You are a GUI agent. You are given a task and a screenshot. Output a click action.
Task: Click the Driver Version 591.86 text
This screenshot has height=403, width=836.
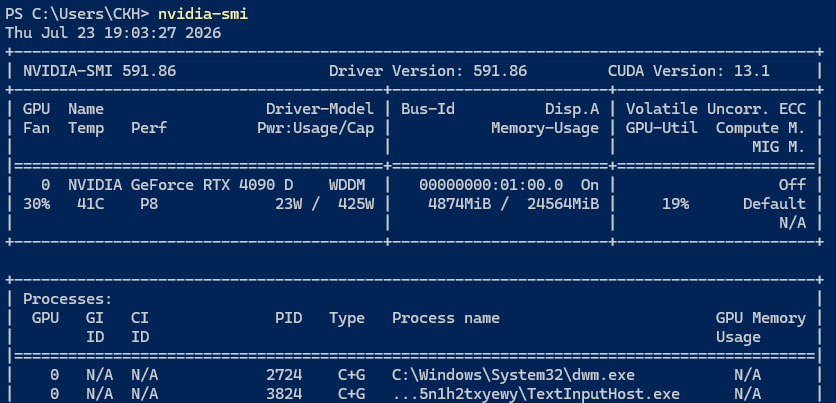pyautogui.click(x=428, y=71)
